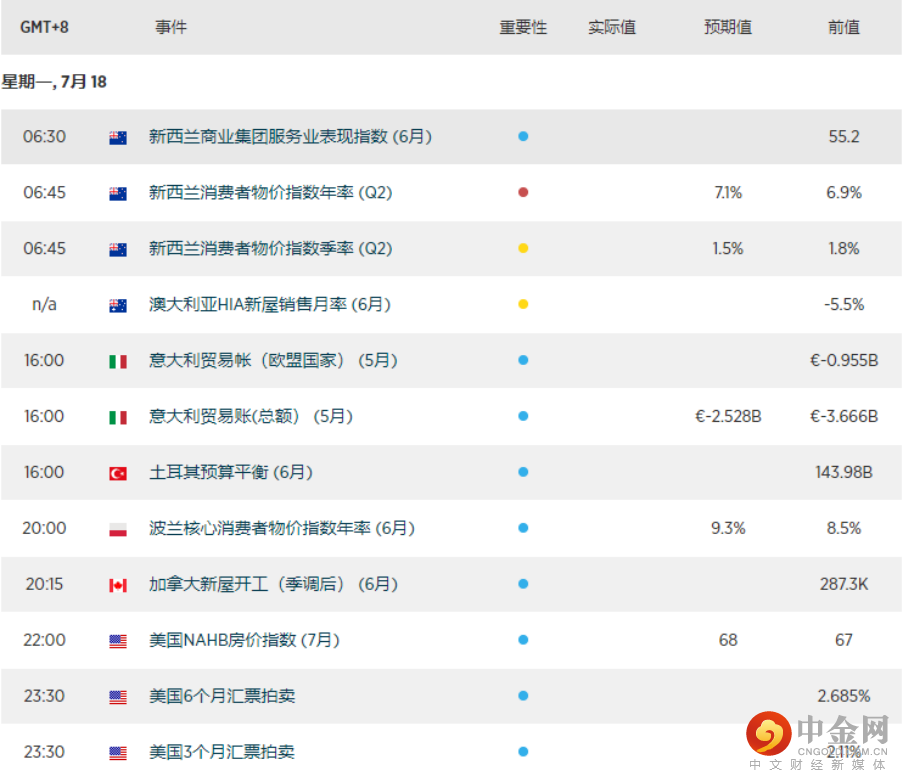Select the 波兰核心消费者物价指数年率 (6月) event

pyautogui.click(x=282, y=527)
